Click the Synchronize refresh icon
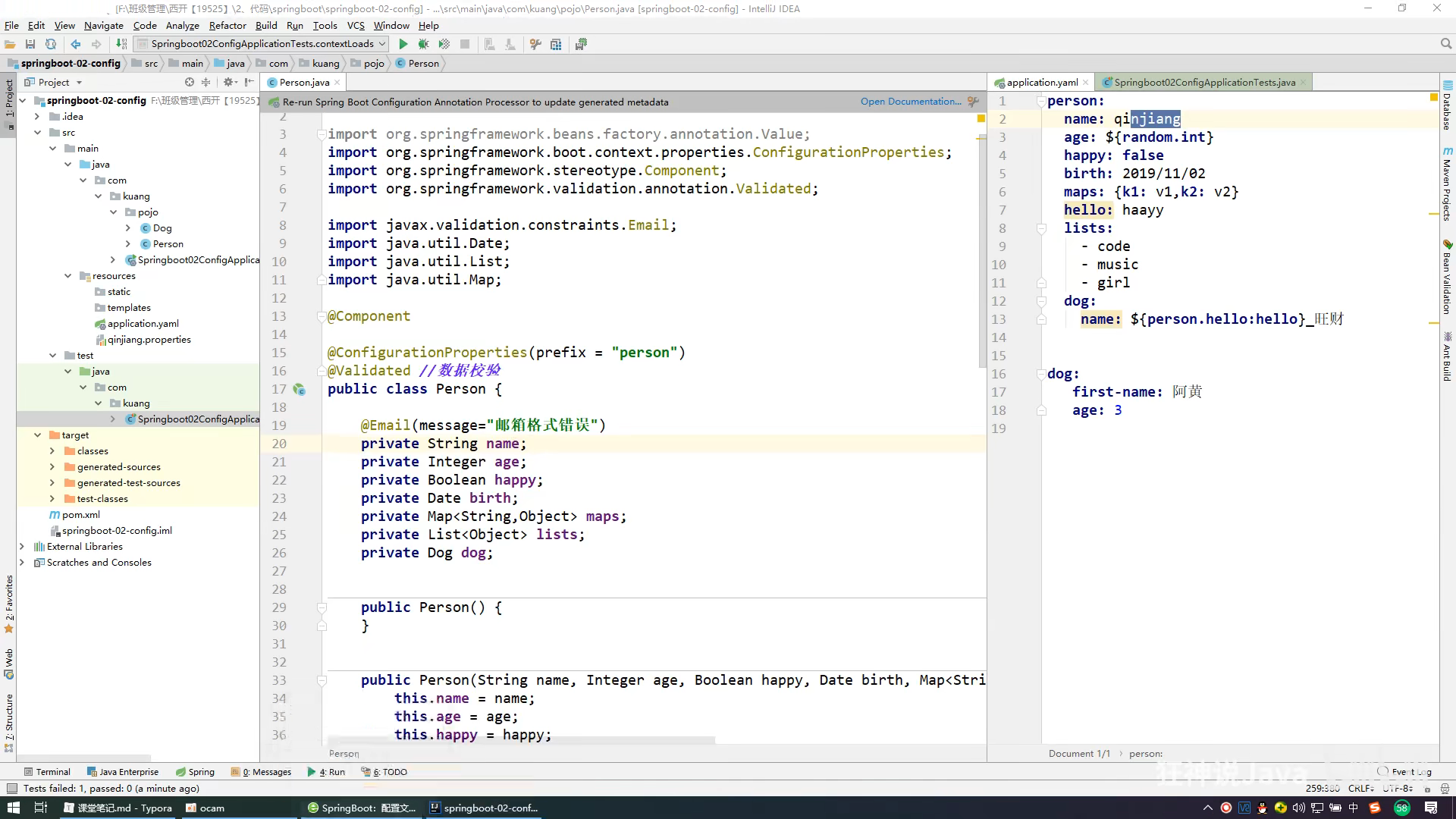Screen dimensions: 1456x819 pyautogui.click(x=51, y=44)
